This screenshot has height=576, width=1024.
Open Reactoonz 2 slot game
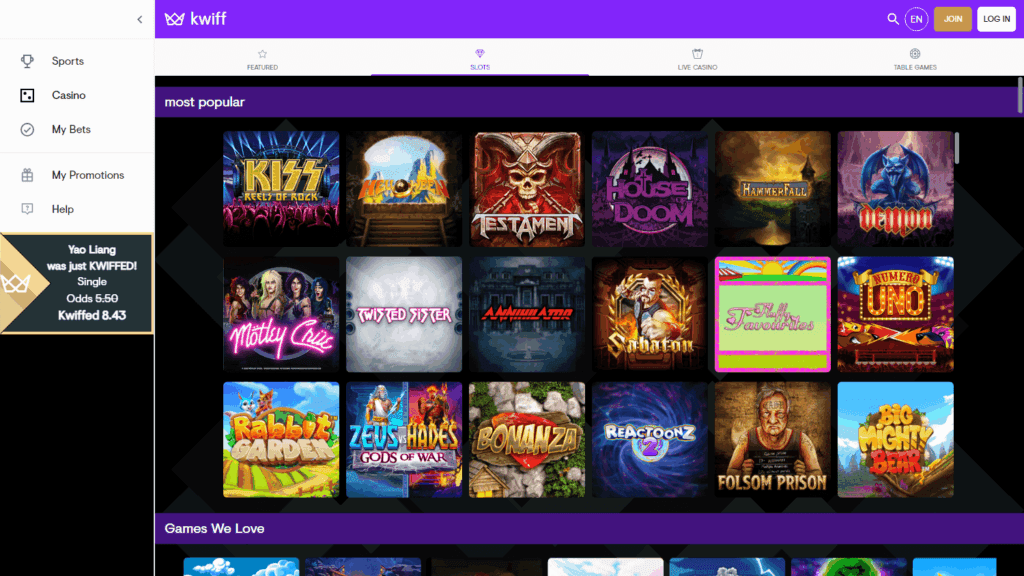coord(650,440)
